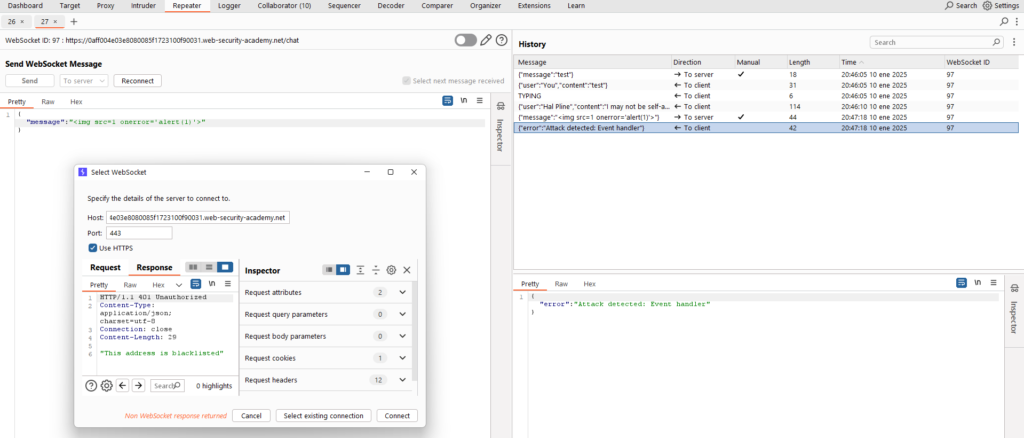Open more view tabs dropdown in dialog

click(179, 285)
